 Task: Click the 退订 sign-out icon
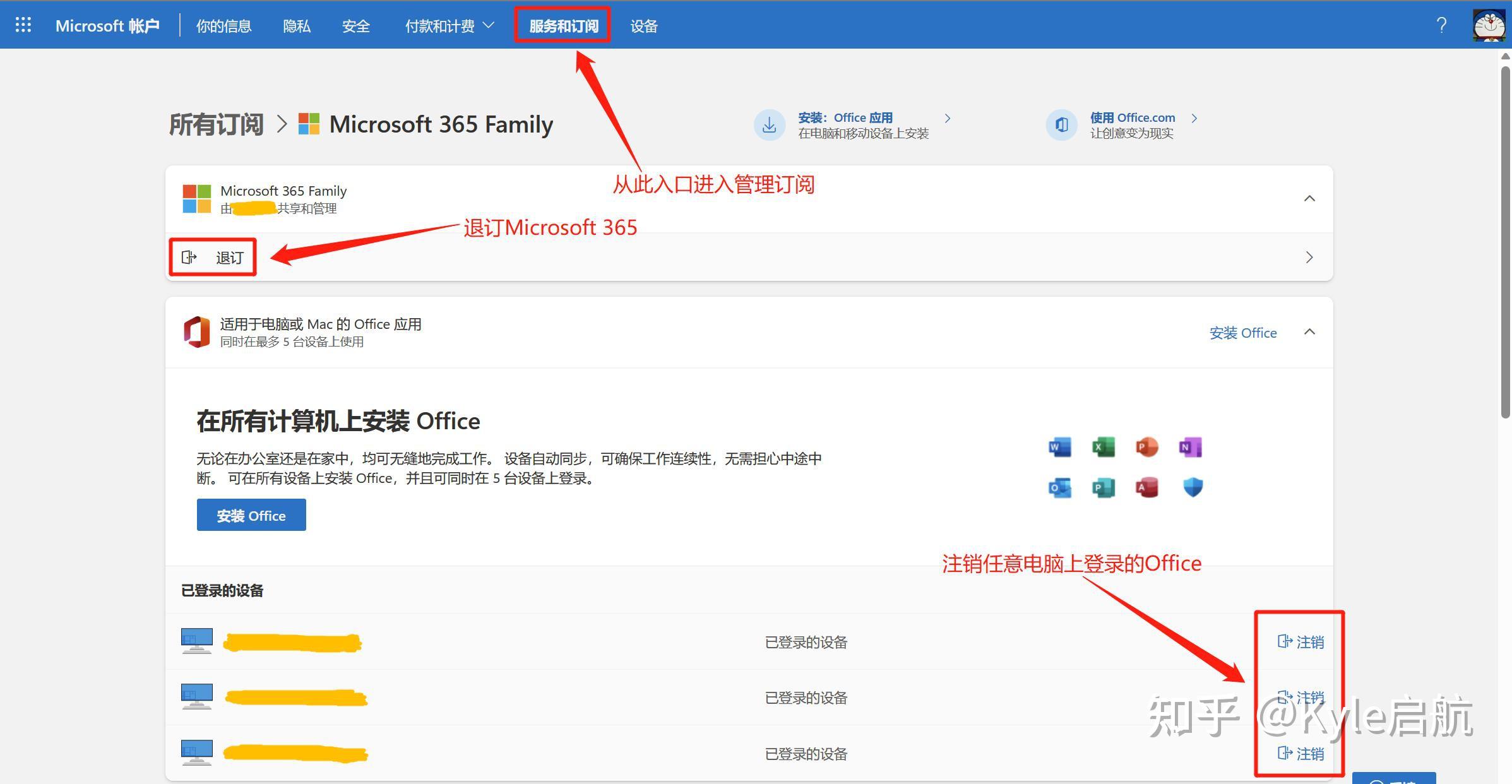point(189,257)
